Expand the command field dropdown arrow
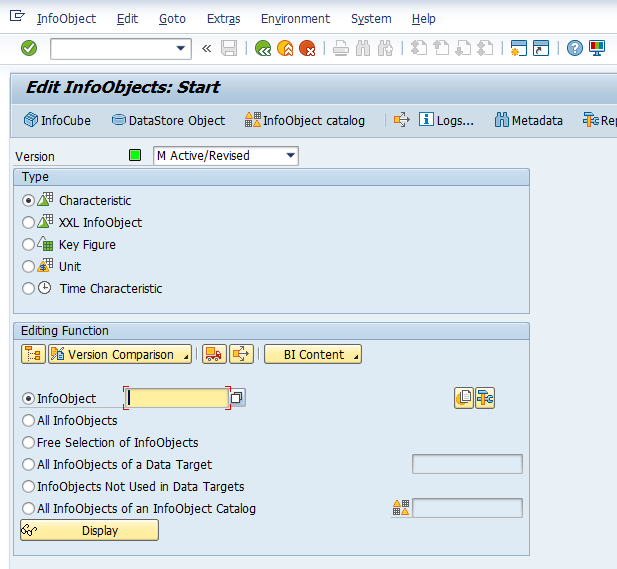 (181, 48)
